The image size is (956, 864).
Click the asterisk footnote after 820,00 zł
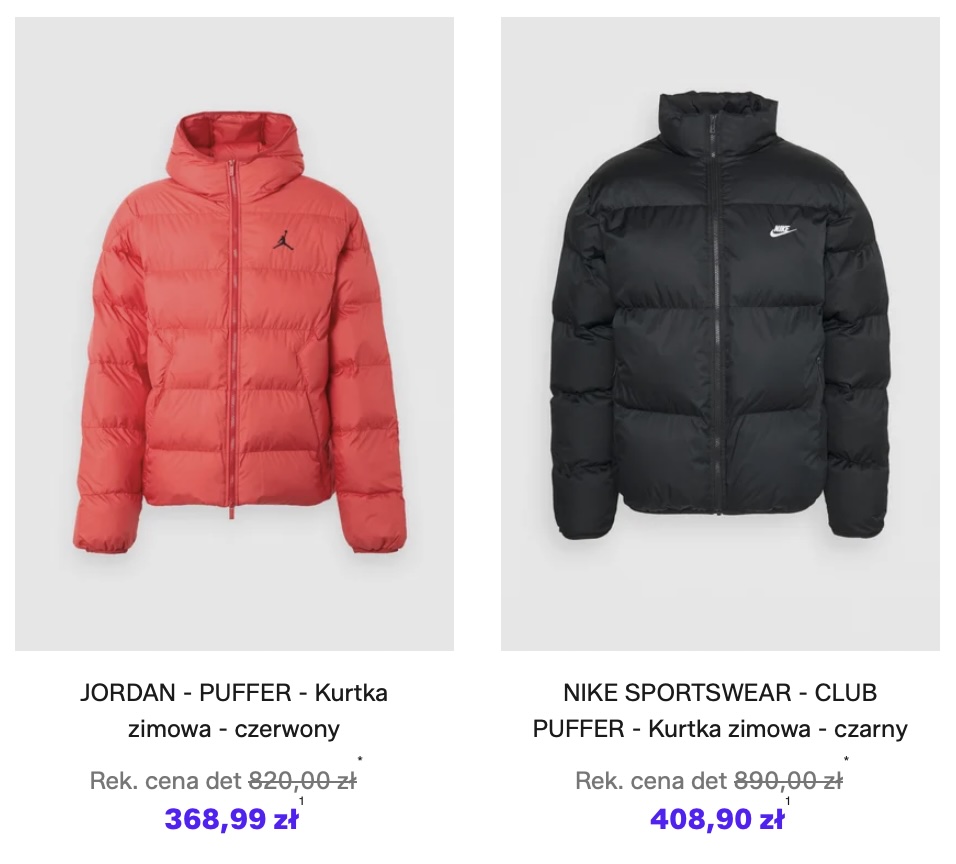pos(360,760)
